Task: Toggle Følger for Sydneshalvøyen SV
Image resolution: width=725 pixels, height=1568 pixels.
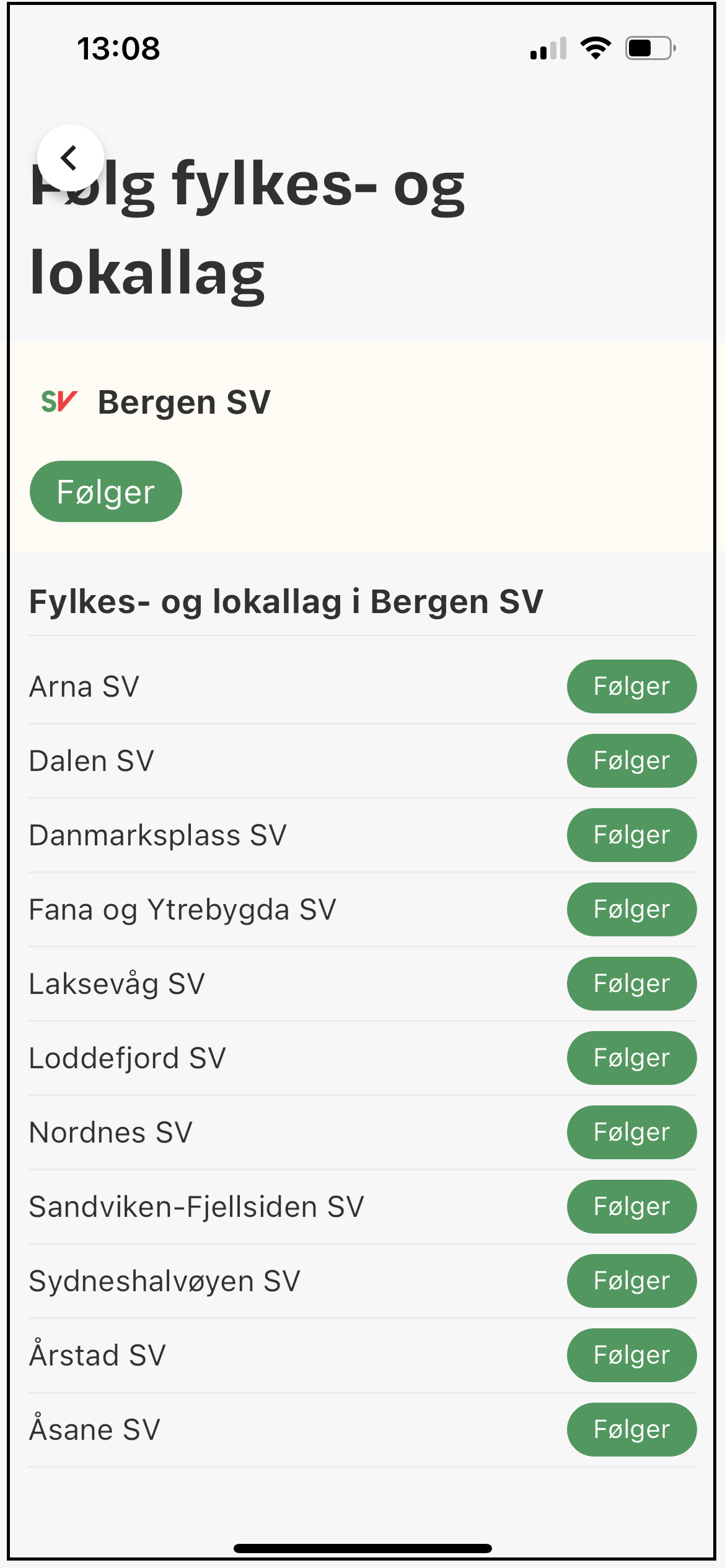Action: click(631, 1281)
